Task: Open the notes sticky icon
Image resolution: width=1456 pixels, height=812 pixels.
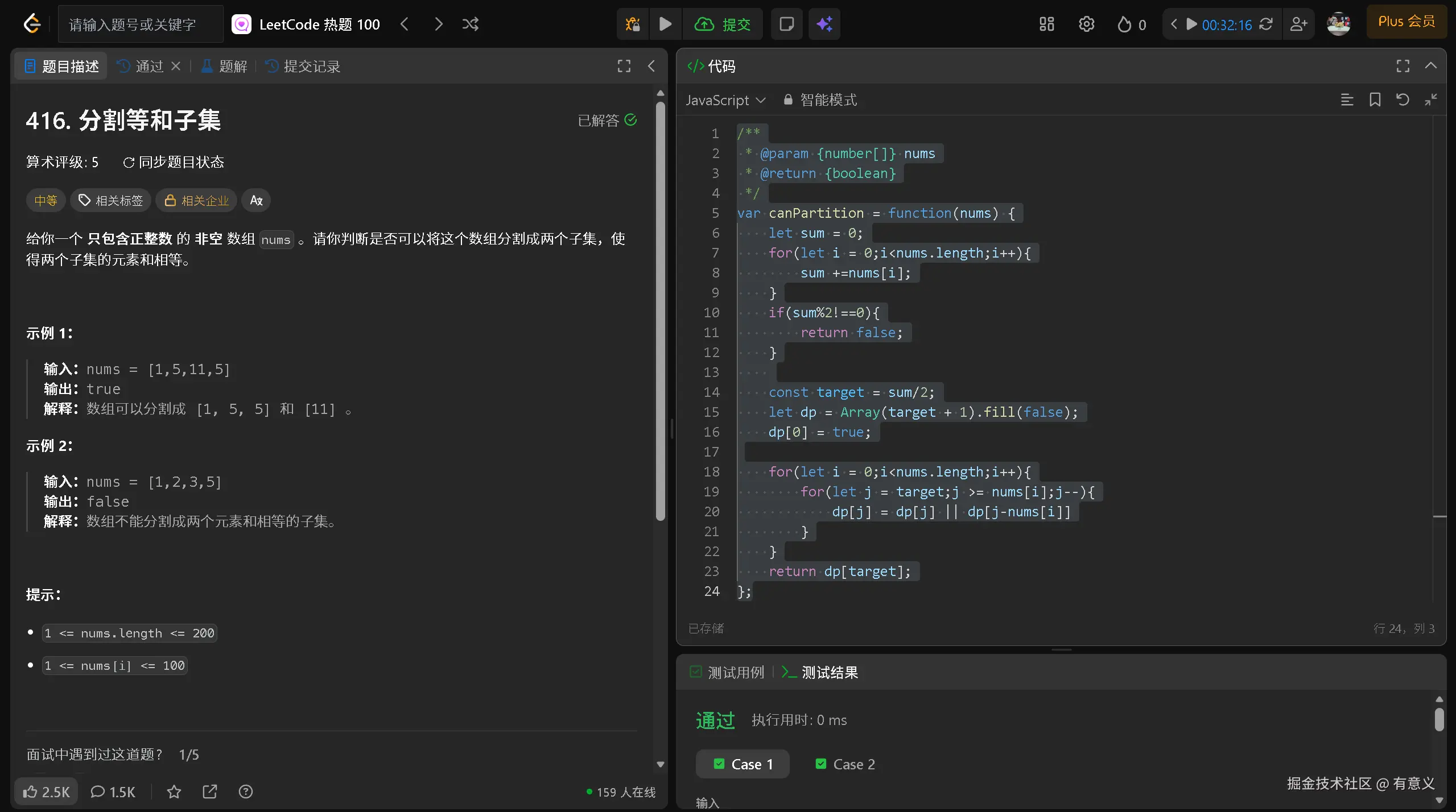Action: pos(786,24)
